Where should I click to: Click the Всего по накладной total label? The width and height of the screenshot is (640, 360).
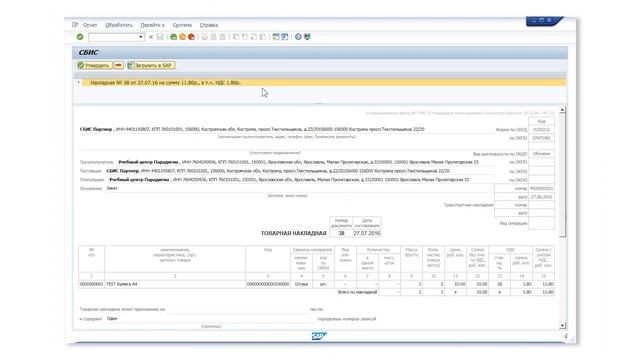[357, 292]
